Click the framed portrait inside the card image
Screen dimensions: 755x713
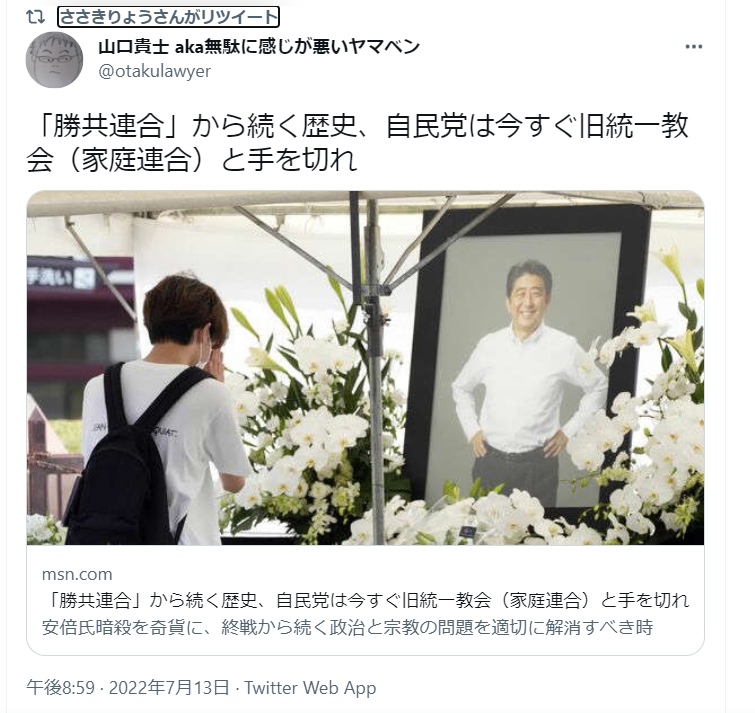(527, 356)
